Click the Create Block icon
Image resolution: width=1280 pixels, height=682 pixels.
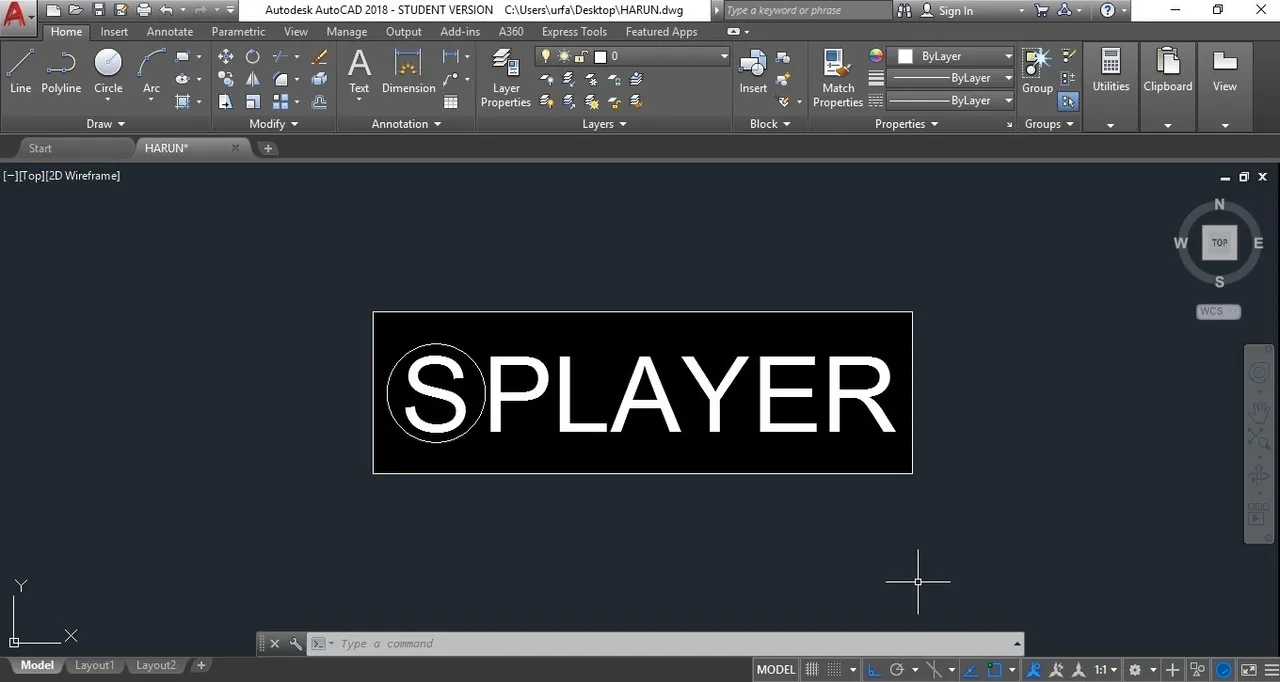tap(783, 57)
